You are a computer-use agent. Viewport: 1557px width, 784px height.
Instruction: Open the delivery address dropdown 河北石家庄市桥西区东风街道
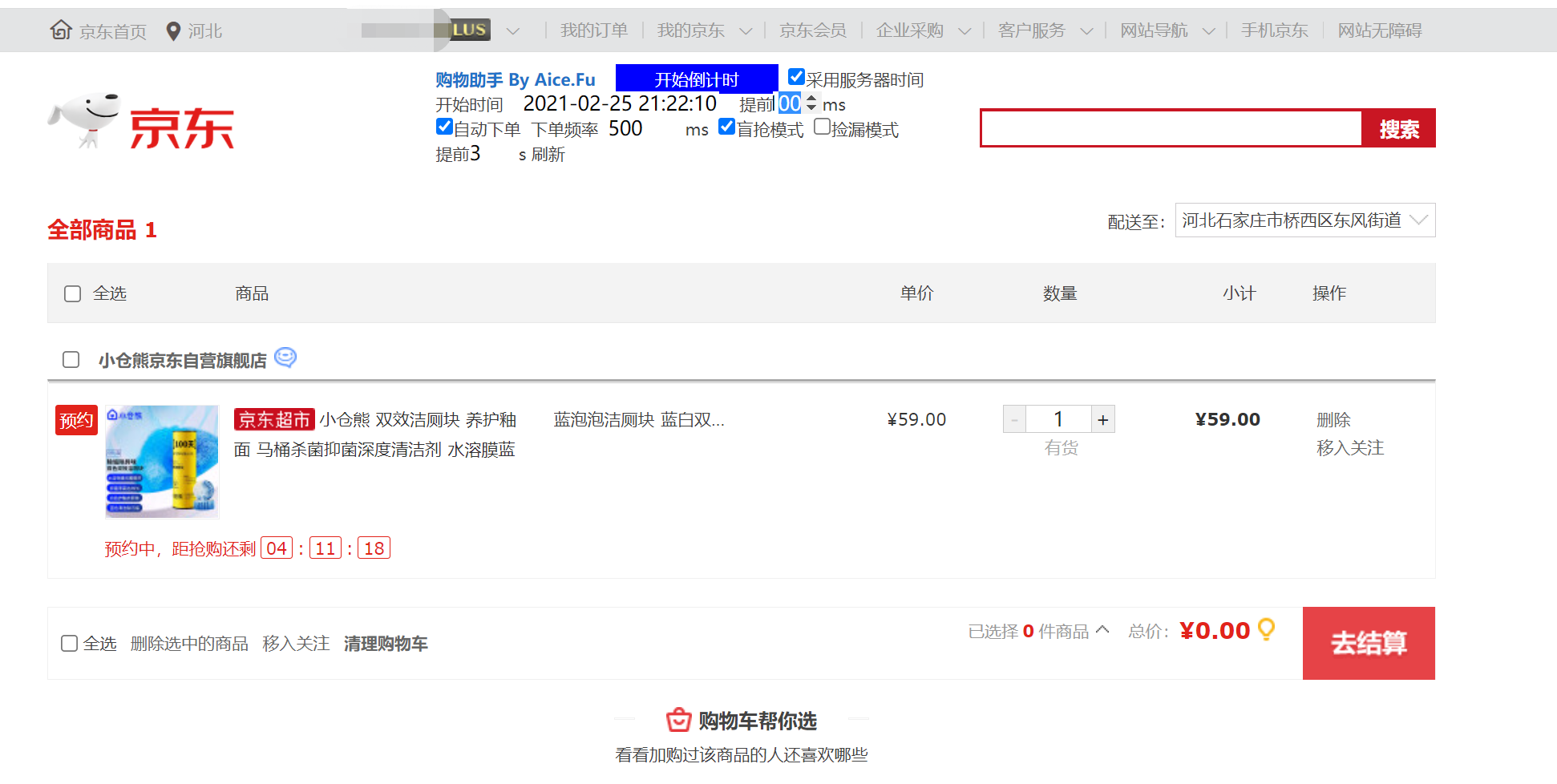(x=1305, y=220)
